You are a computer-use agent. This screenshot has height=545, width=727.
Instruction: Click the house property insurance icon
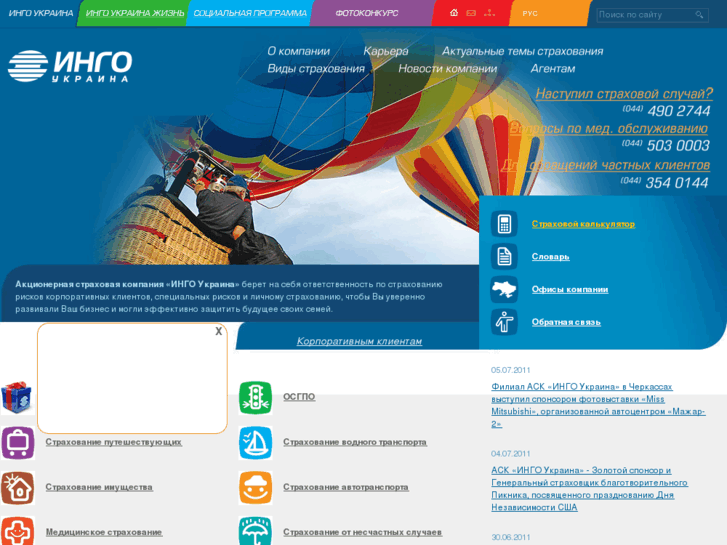[18, 487]
